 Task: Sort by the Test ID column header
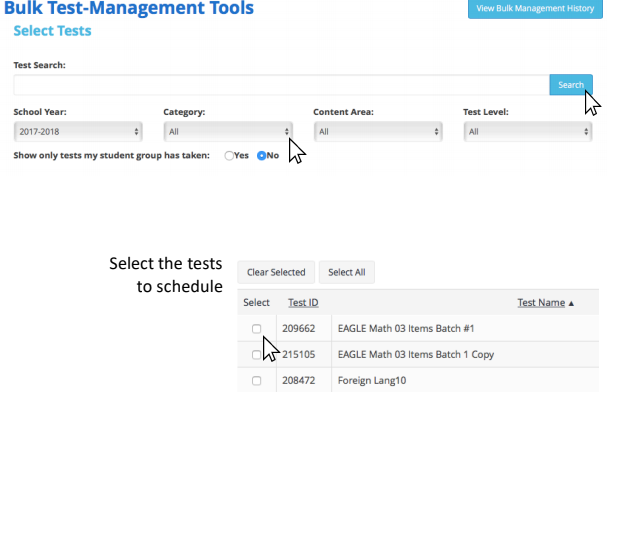[303, 303]
